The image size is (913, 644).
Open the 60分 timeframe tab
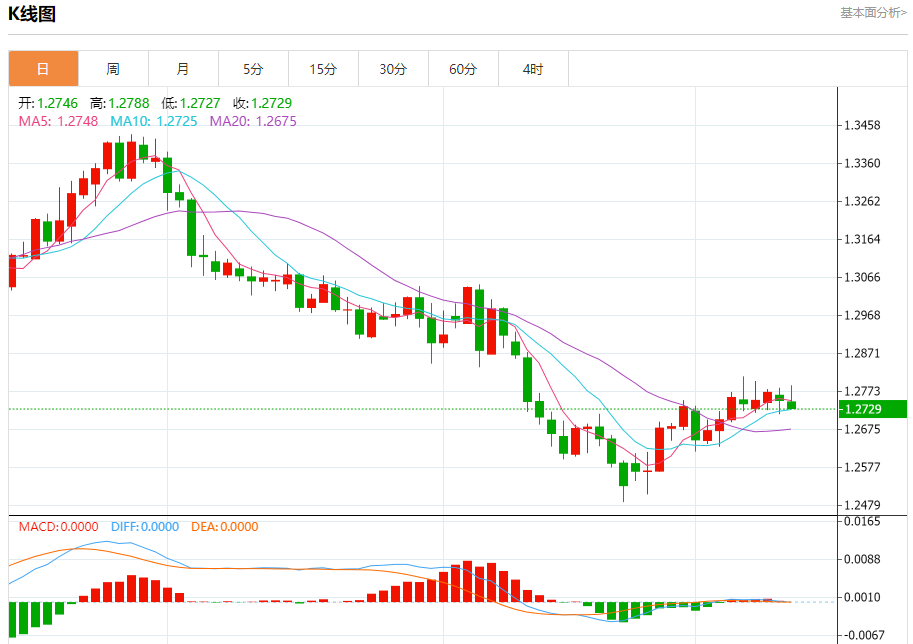point(463,69)
